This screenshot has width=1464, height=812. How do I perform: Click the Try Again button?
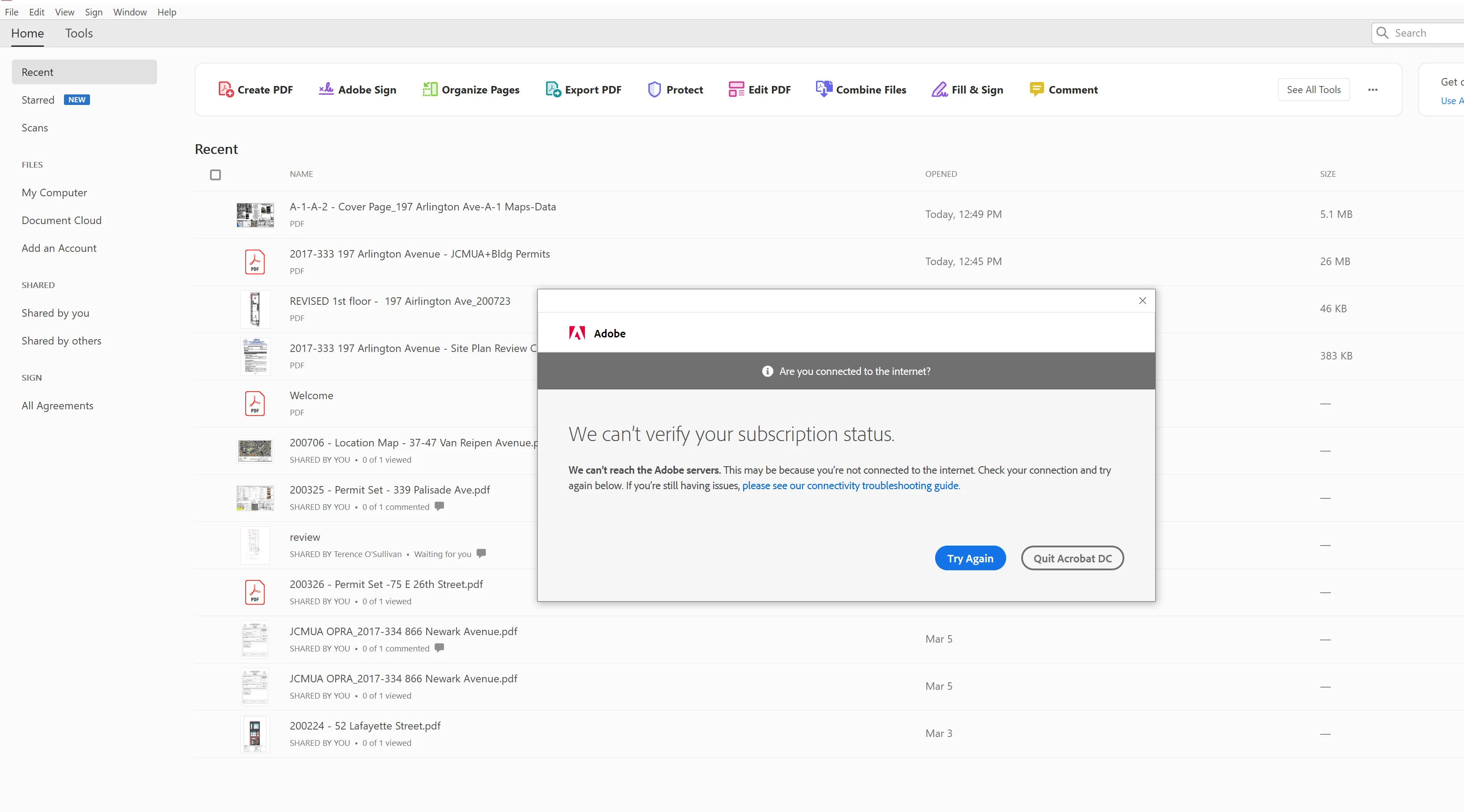coord(970,558)
